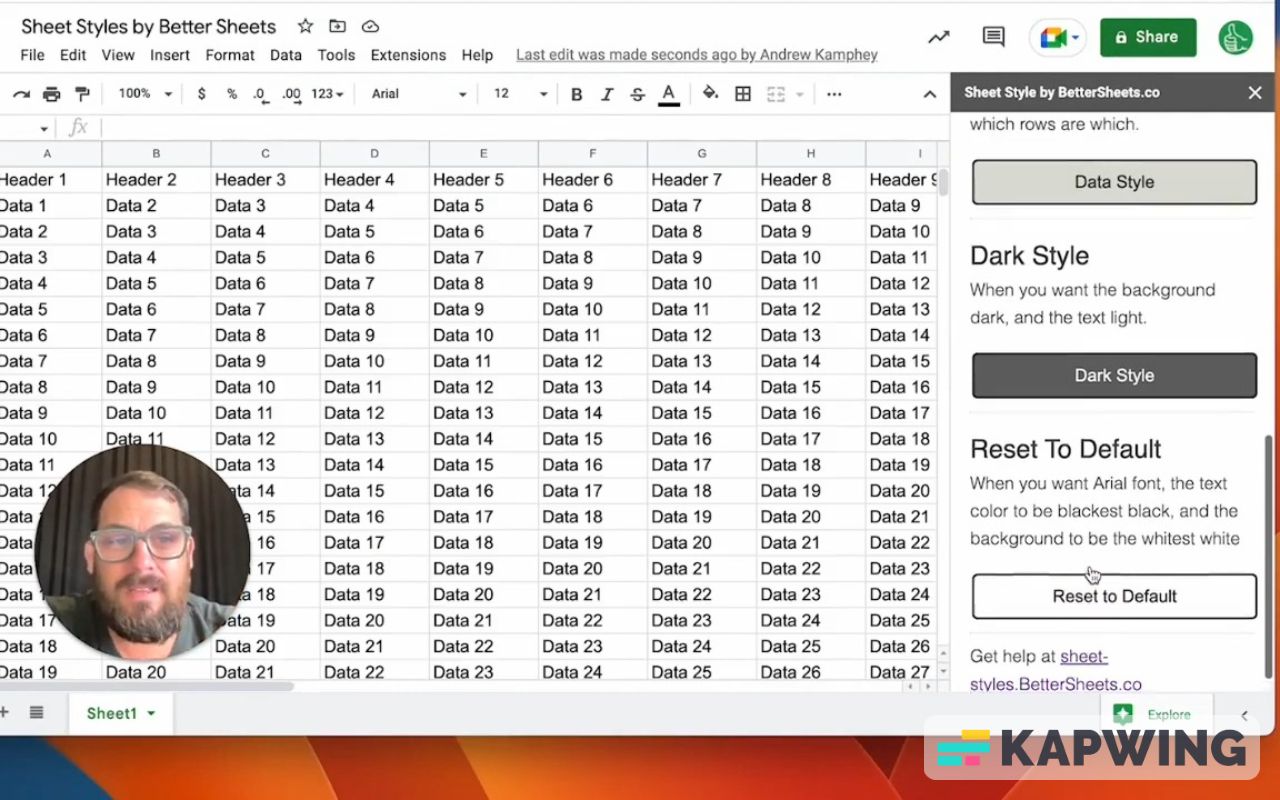Open the borders tool
Viewport: 1280px width, 800px height.
point(743,94)
